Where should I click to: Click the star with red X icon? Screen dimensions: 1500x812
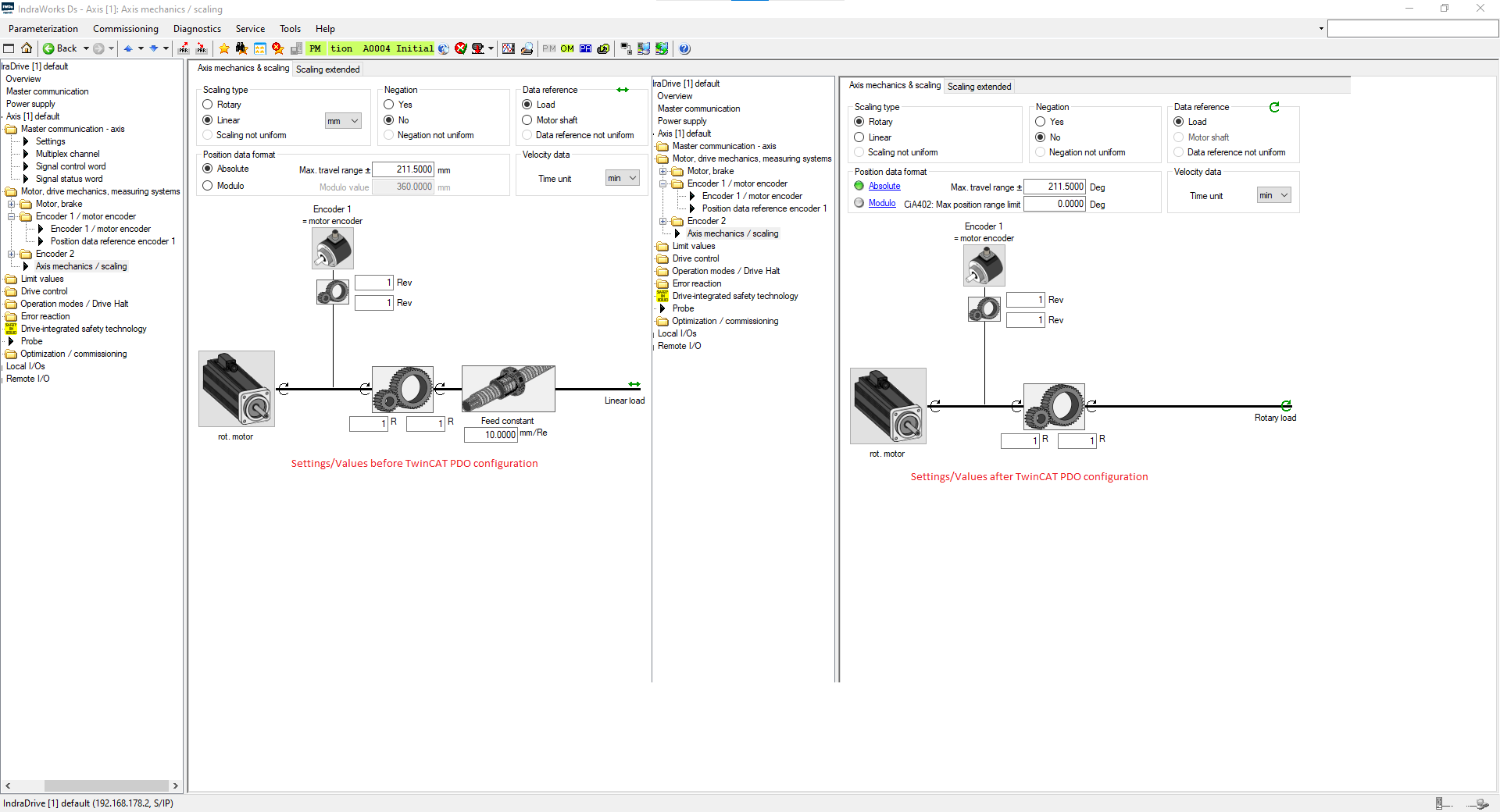[x=277, y=48]
